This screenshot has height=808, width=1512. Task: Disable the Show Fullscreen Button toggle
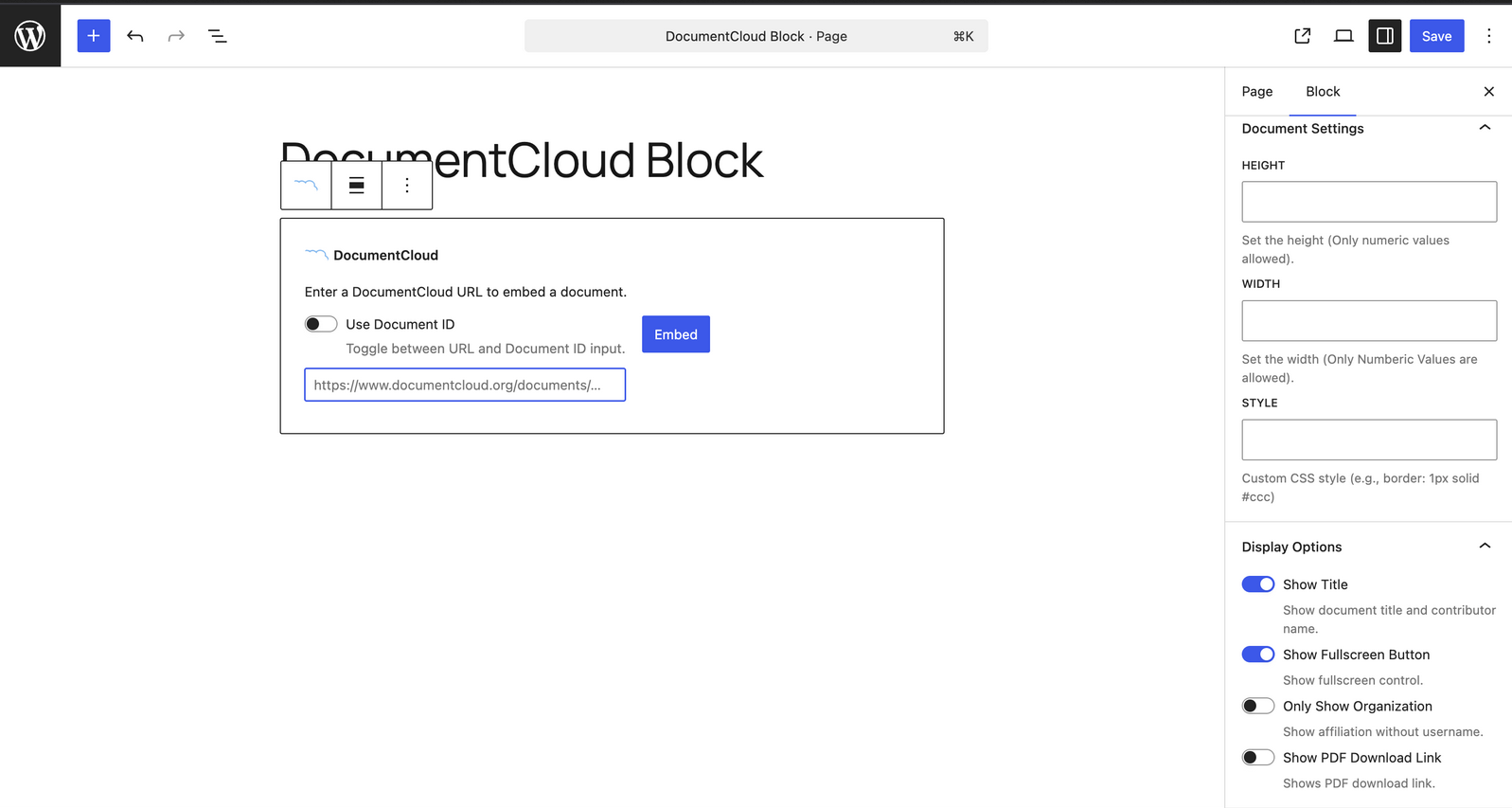[1257, 655]
